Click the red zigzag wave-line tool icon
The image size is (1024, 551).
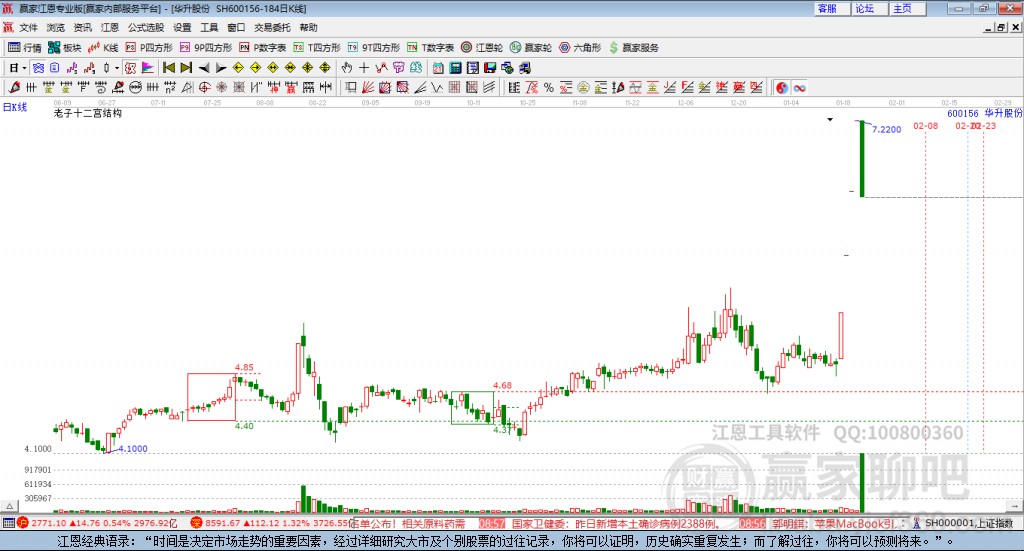(x=381, y=68)
